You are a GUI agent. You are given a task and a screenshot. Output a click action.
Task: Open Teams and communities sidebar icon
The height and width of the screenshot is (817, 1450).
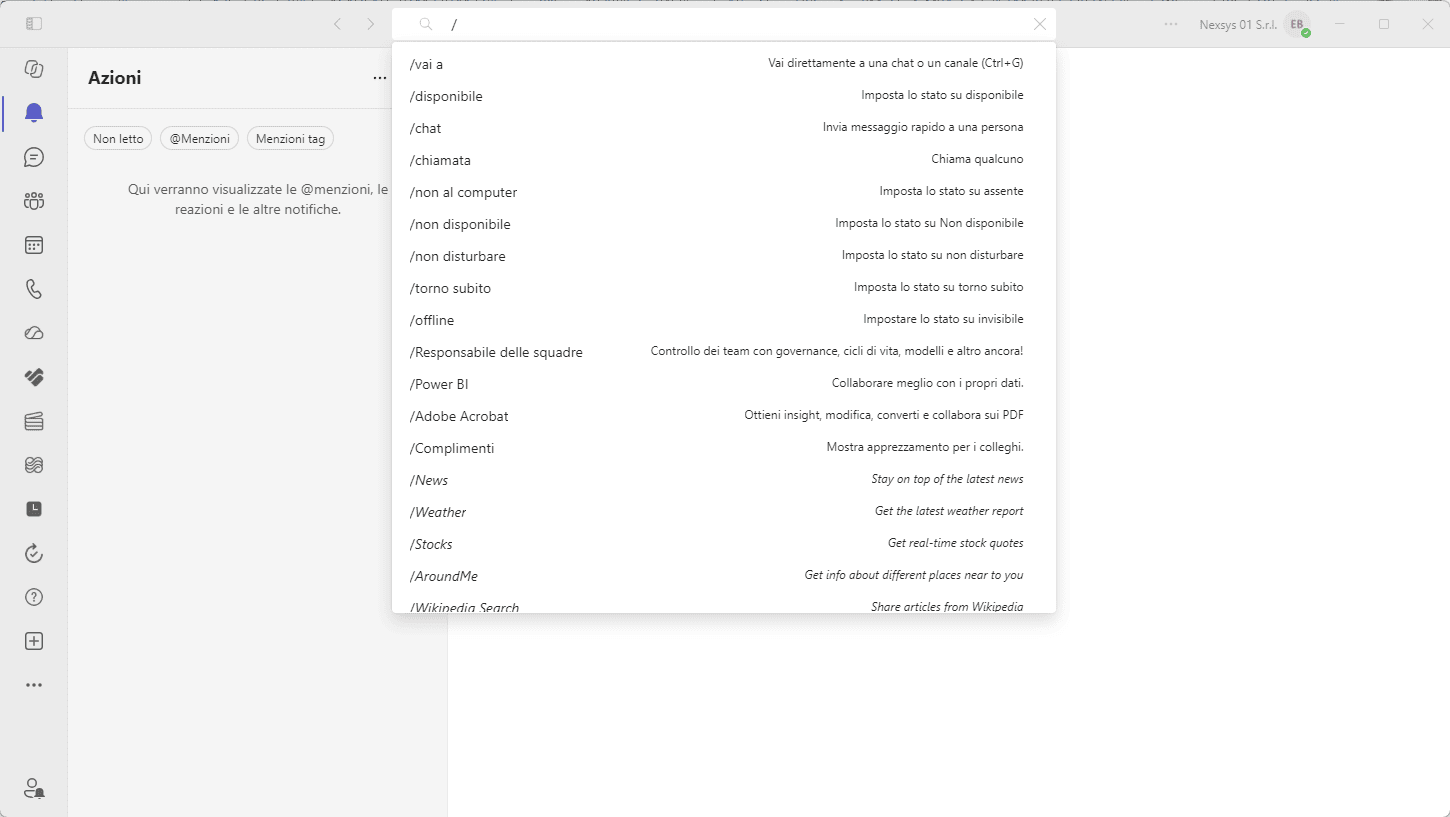(34, 201)
